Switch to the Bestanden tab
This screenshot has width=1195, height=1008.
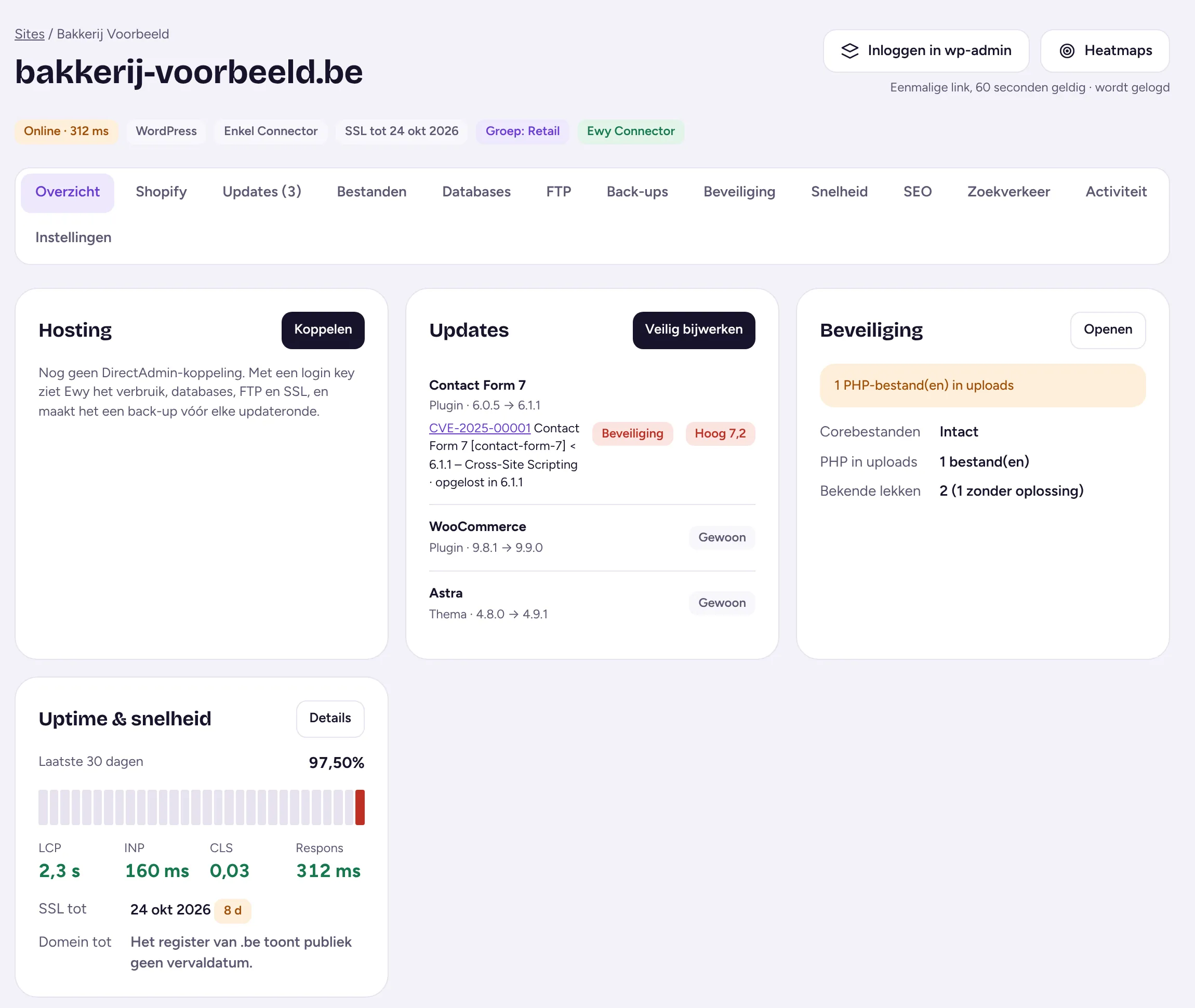pyautogui.click(x=371, y=192)
